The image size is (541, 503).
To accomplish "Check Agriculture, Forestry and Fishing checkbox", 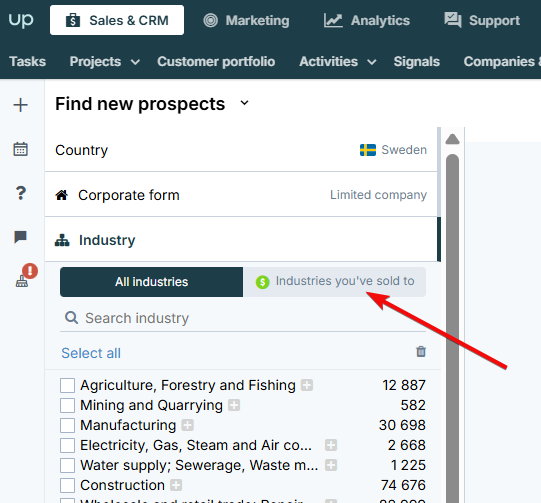I will click(67, 385).
